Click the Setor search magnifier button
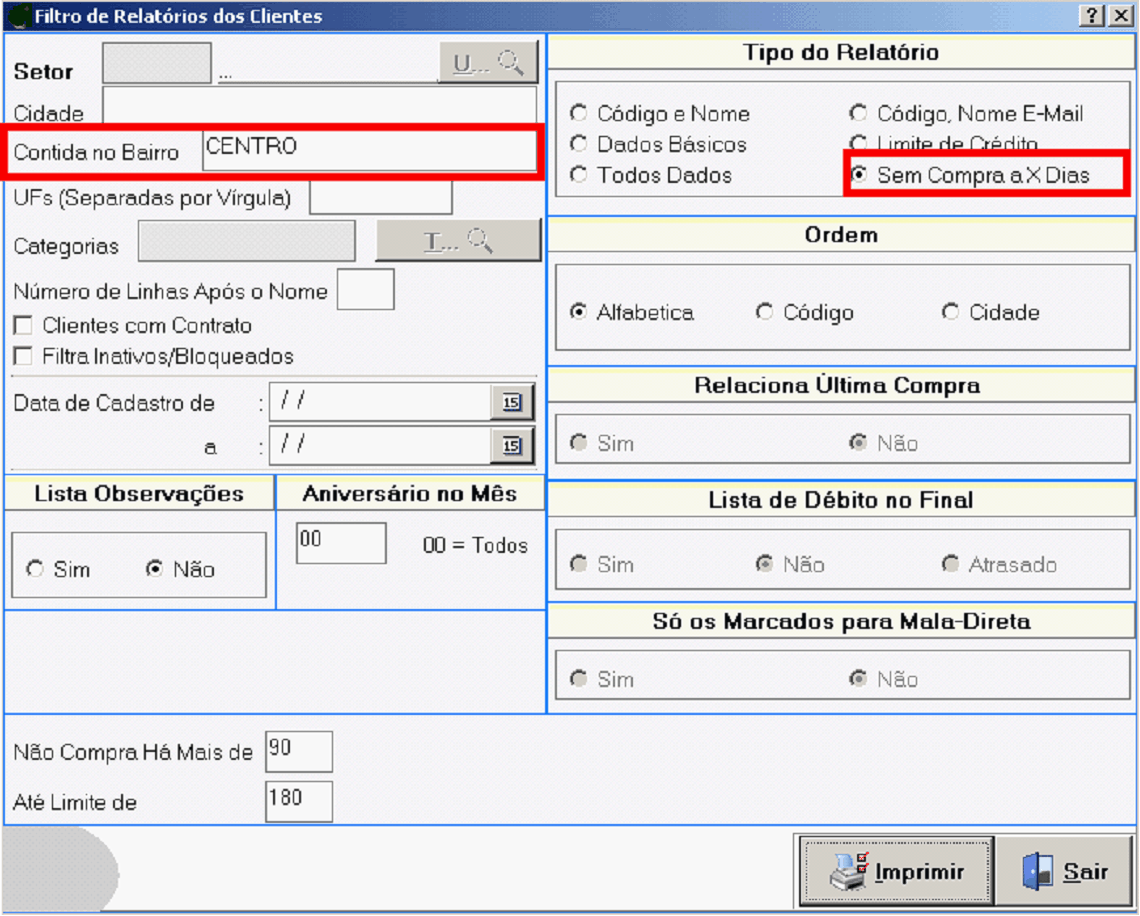 pyautogui.click(x=488, y=63)
